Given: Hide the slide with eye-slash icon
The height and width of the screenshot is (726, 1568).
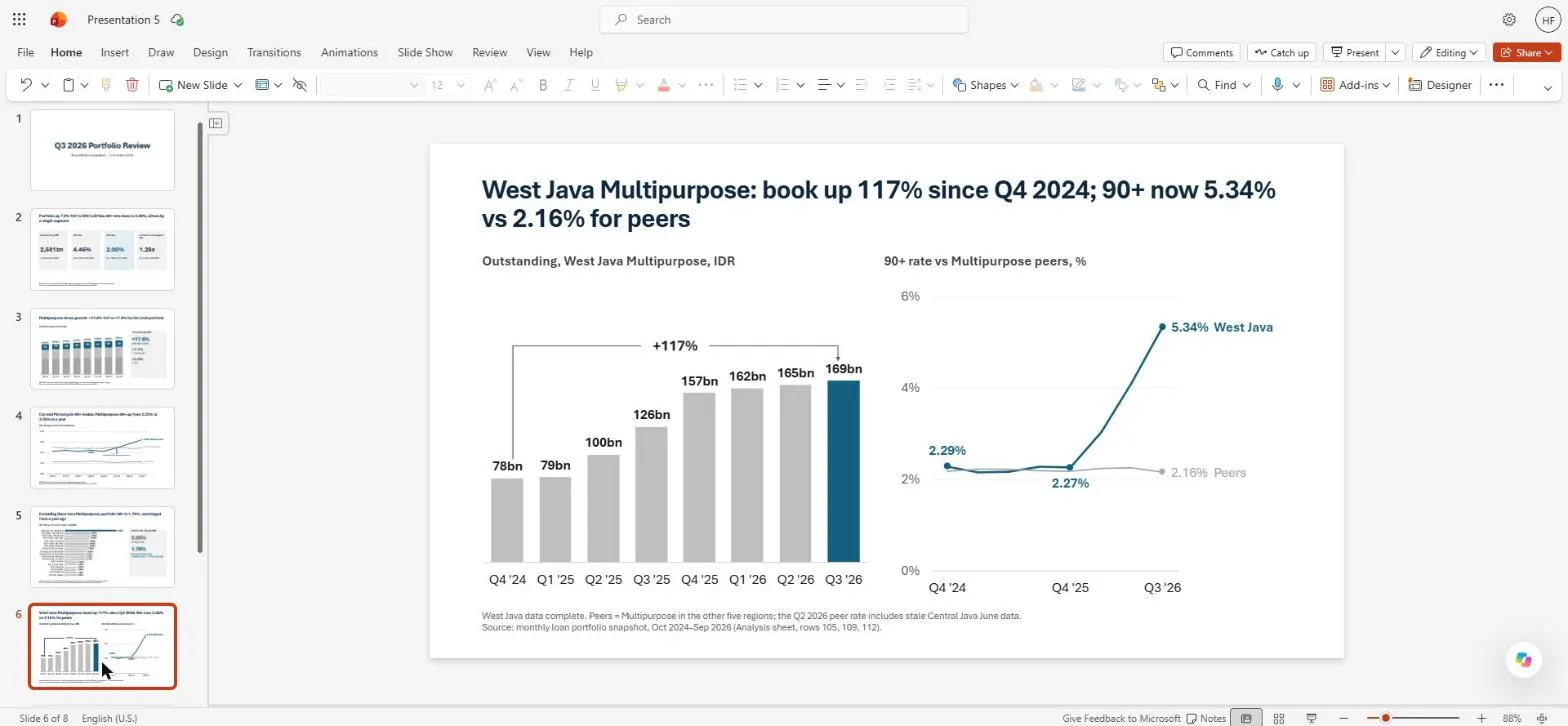Looking at the screenshot, I should [x=299, y=85].
